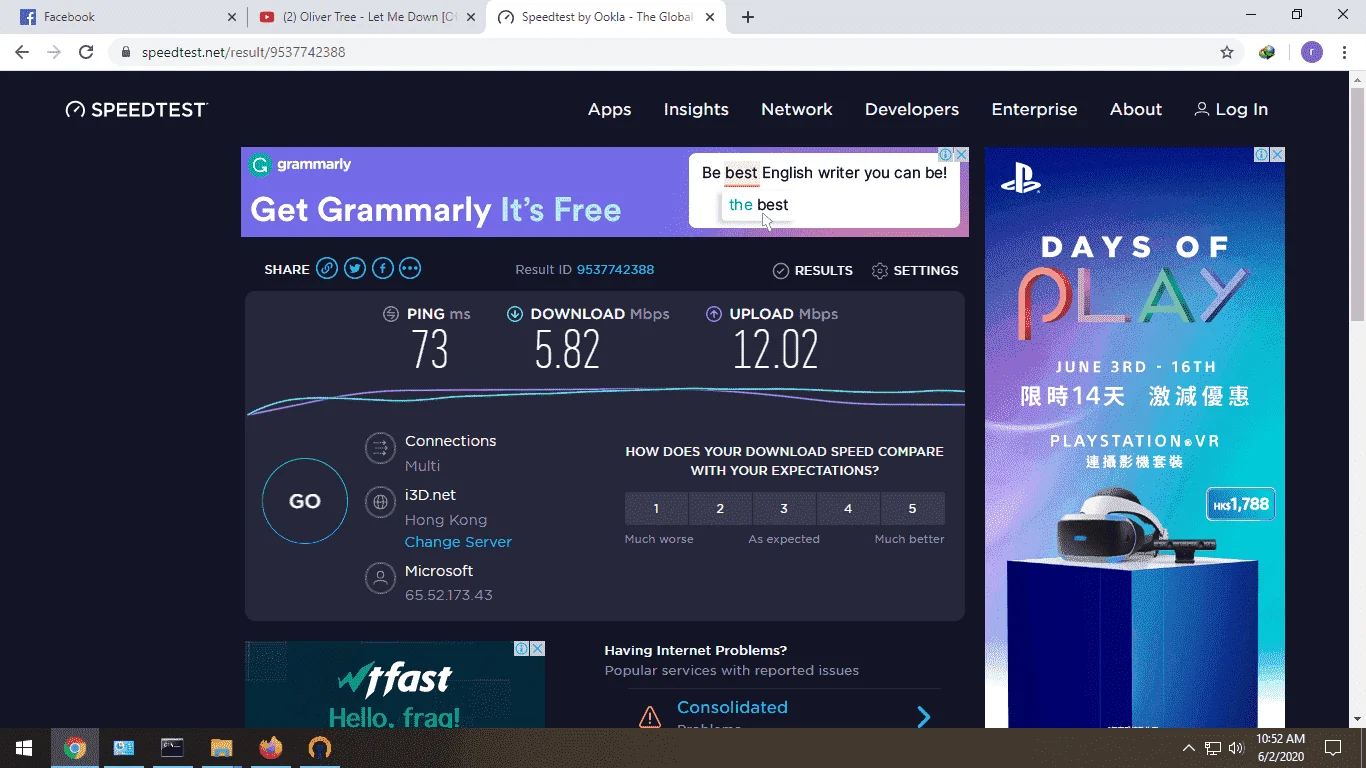
Task: Expand the Consolidated problems entry chevron
Action: 924,716
